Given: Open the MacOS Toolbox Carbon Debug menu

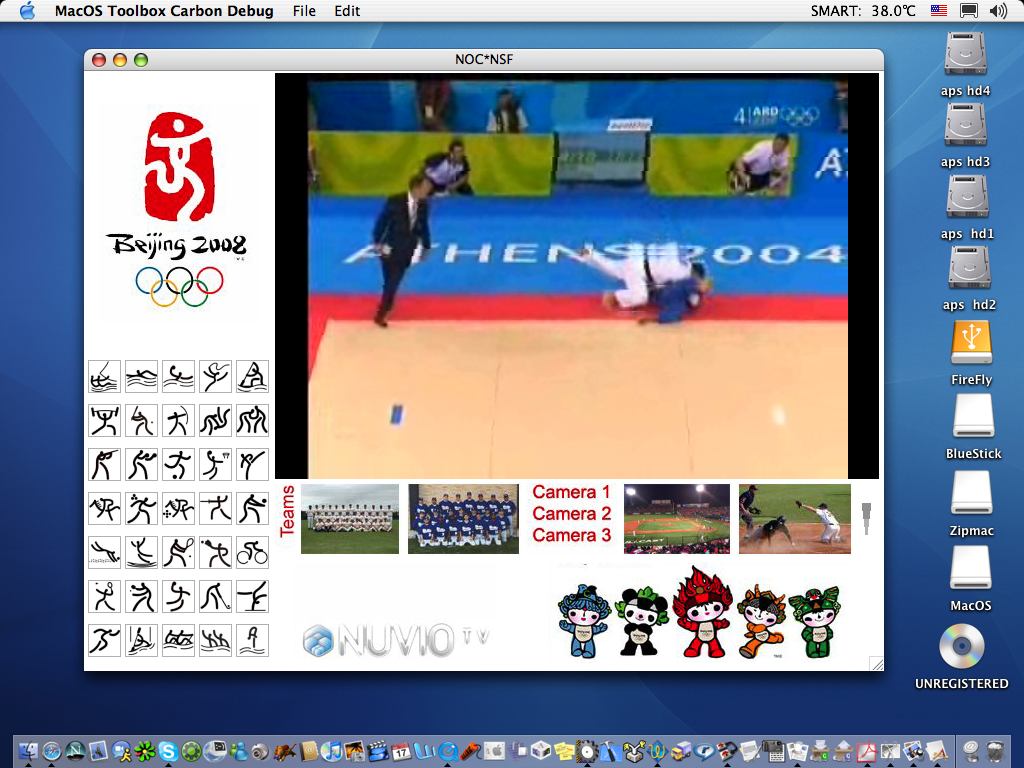Looking at the screenshot, I should point(164,11).
